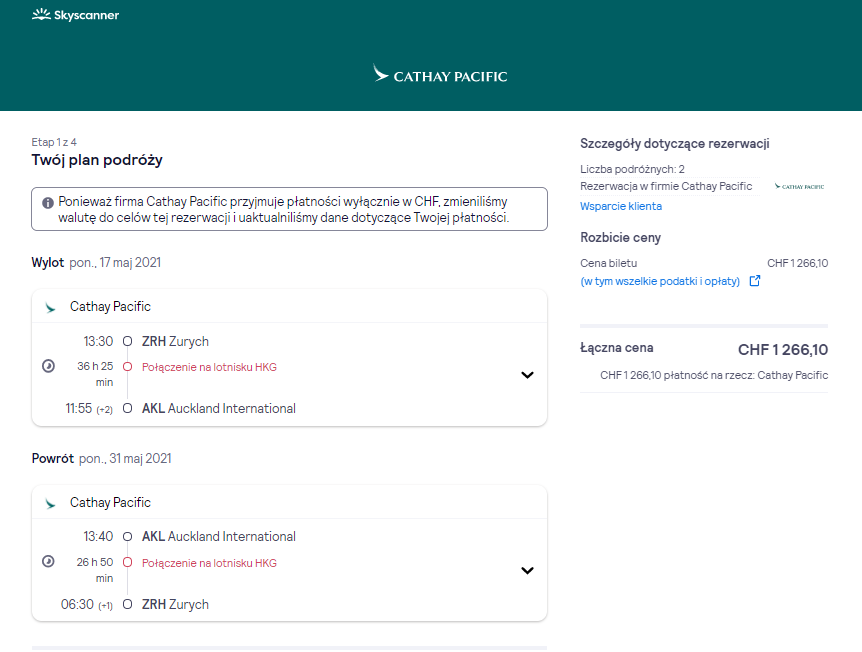Click 'AKL Auckland International' arrival at 11:55

[219, 408]
